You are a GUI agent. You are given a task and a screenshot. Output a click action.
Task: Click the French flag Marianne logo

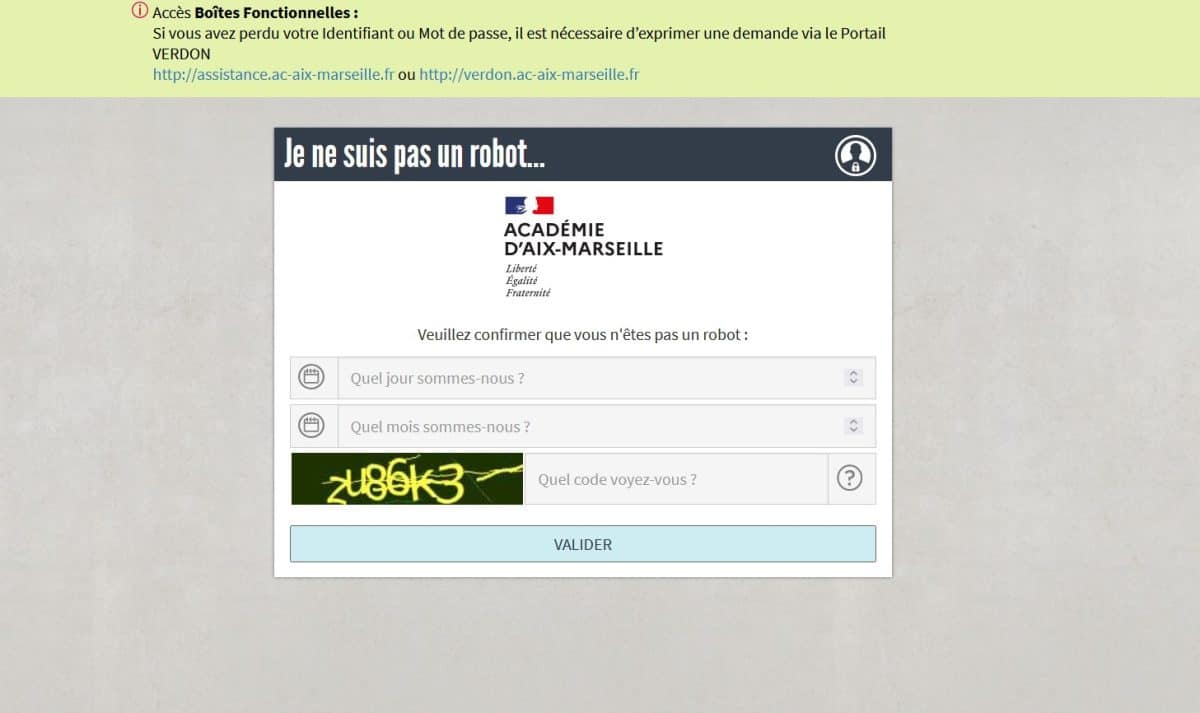point(529,205)
